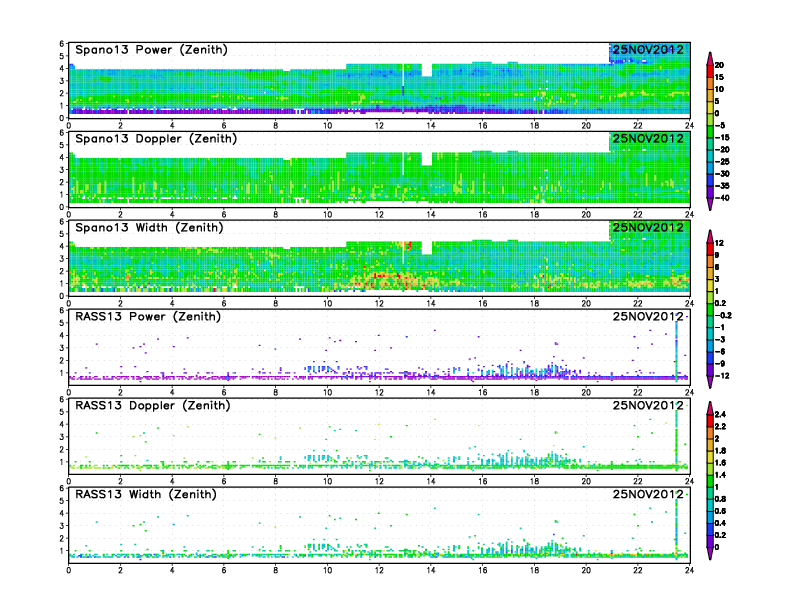Click the 0.6 label on the bottom colorbar
Screen dimensions: 792x612
pos(721,512)
